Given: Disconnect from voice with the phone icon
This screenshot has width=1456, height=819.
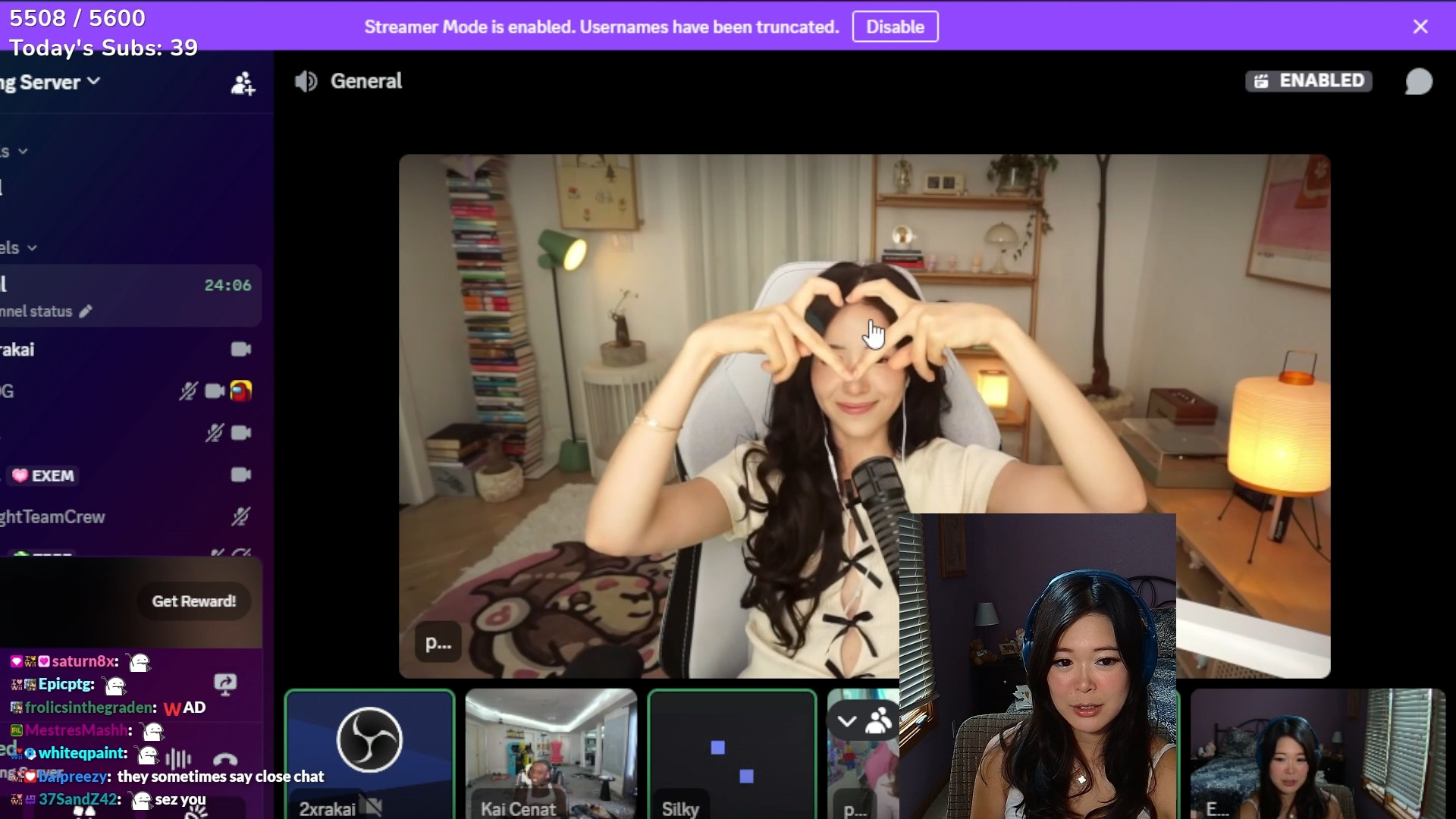Looking at the screenshot, I should (x=225, y=759).
